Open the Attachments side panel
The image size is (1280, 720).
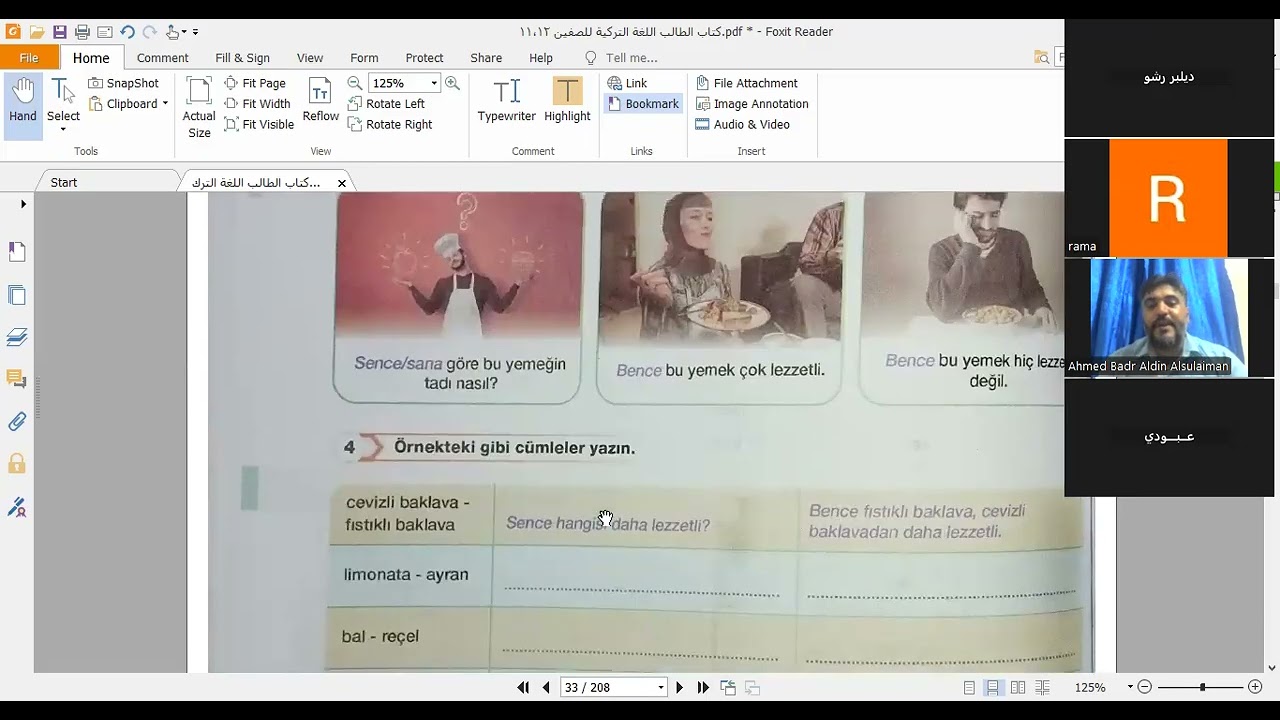pos(17,421)
